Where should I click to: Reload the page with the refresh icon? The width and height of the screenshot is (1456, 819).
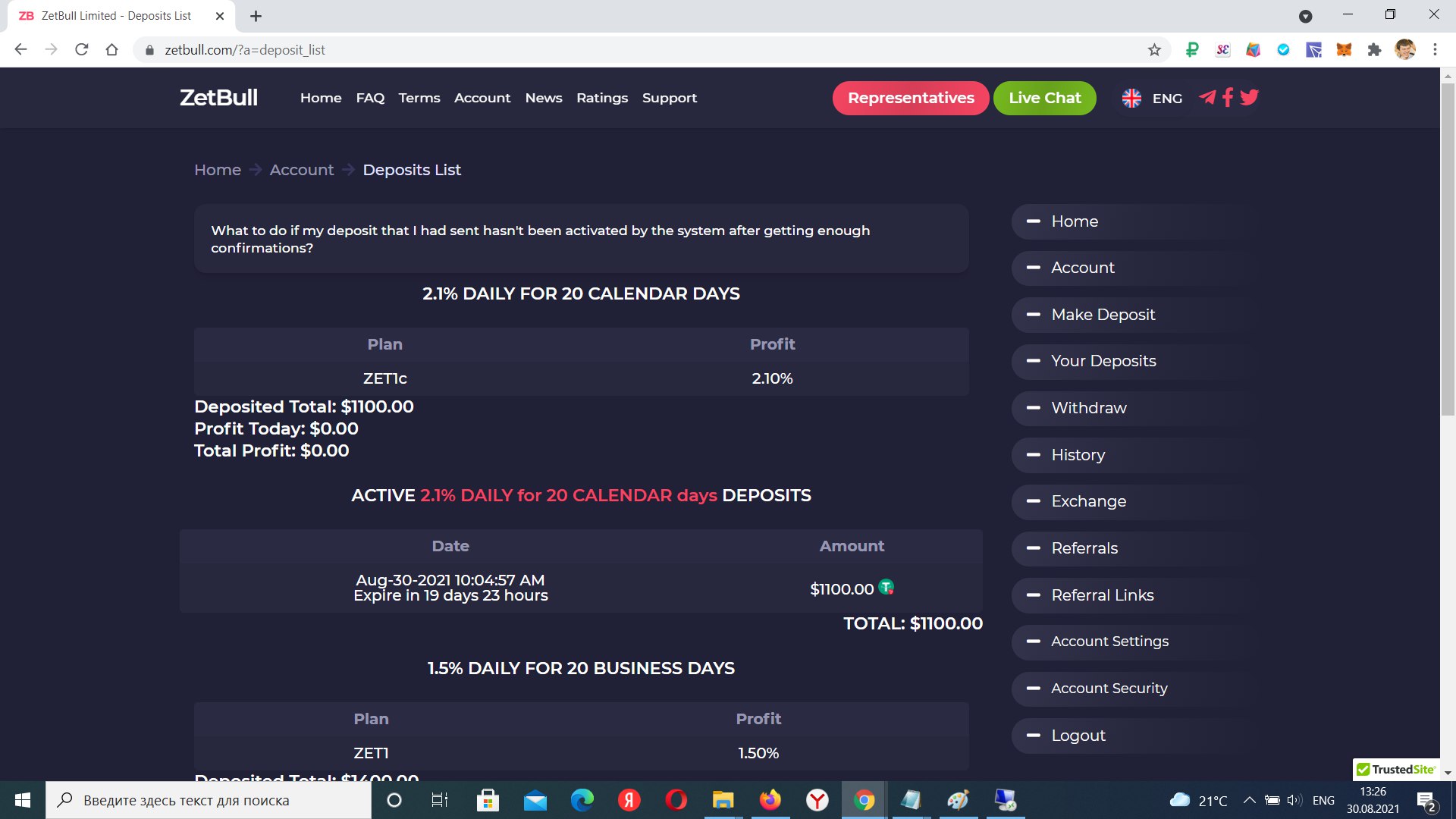pos(82,50)
